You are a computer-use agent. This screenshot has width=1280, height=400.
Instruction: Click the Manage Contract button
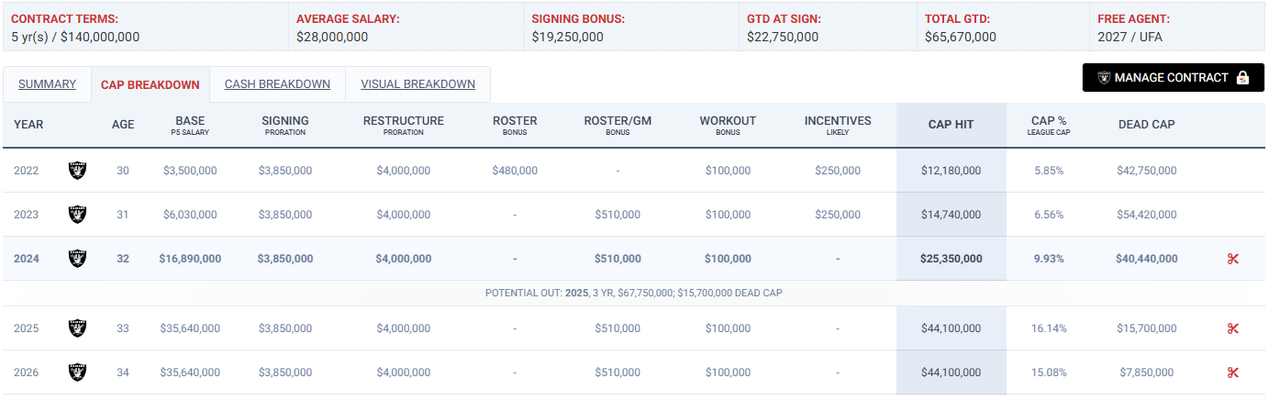pyautogui.click(x=1173, y=78)
